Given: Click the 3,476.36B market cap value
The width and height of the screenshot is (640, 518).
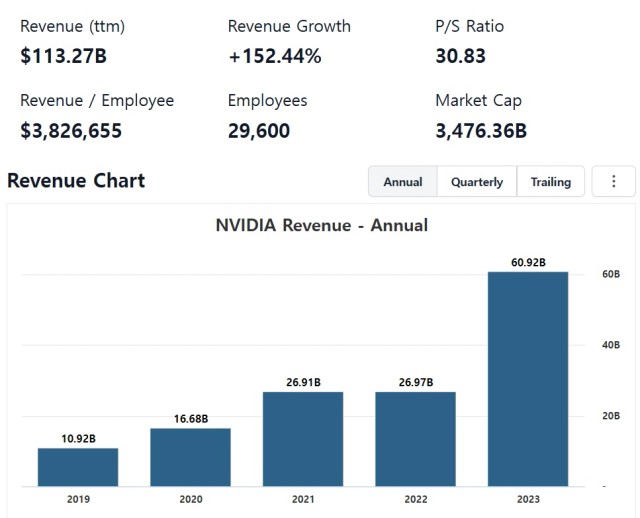Looking at the screenshot, I should [x=481, y=131].
